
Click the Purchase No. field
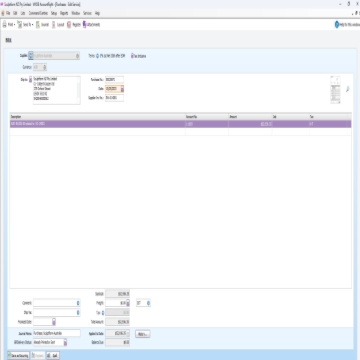pos(114,80)
